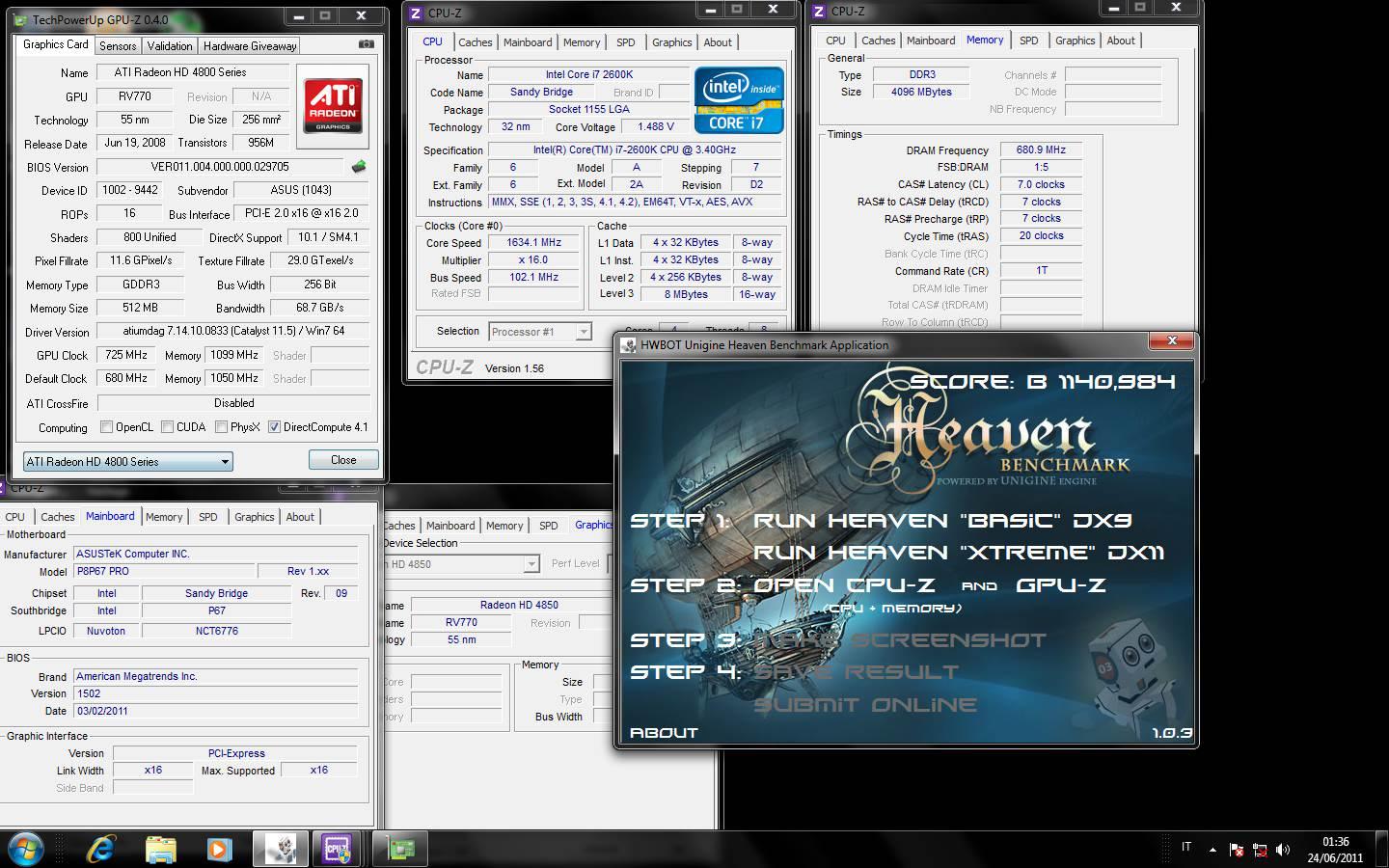Screen dimensions: 1389x868
Task: Click the title icon of CPU-Z CPU window
Action: pyautogui.click(x=416, y=13)
